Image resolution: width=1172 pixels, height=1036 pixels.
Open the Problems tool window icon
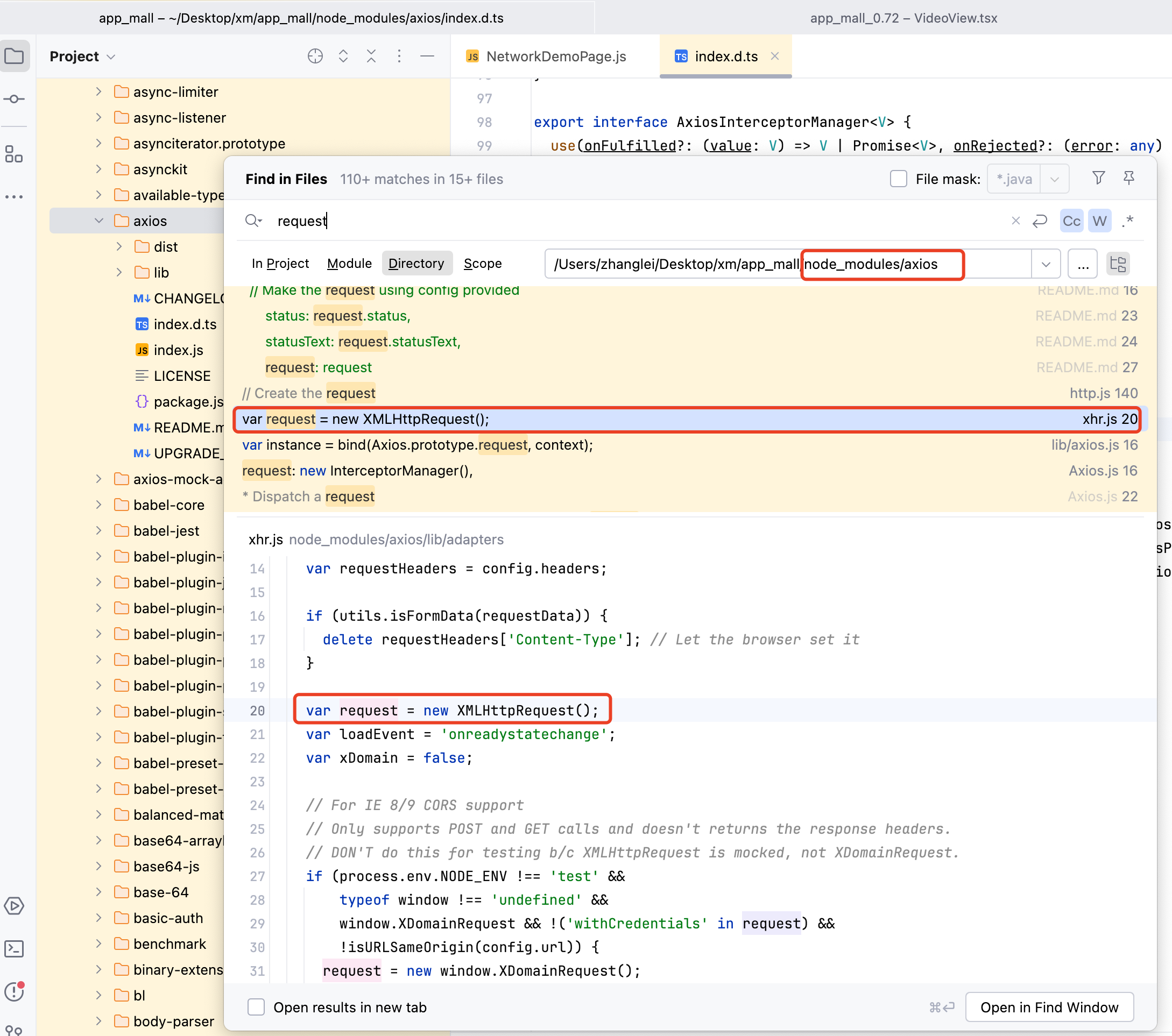click(x=14, y=991)
